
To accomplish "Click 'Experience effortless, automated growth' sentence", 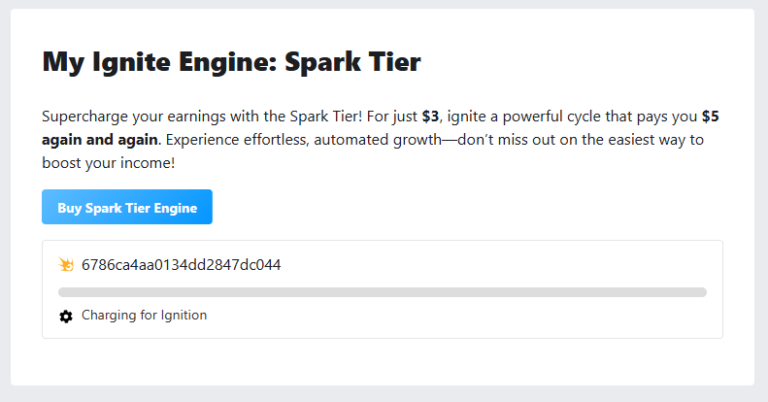I will (304, 140).
